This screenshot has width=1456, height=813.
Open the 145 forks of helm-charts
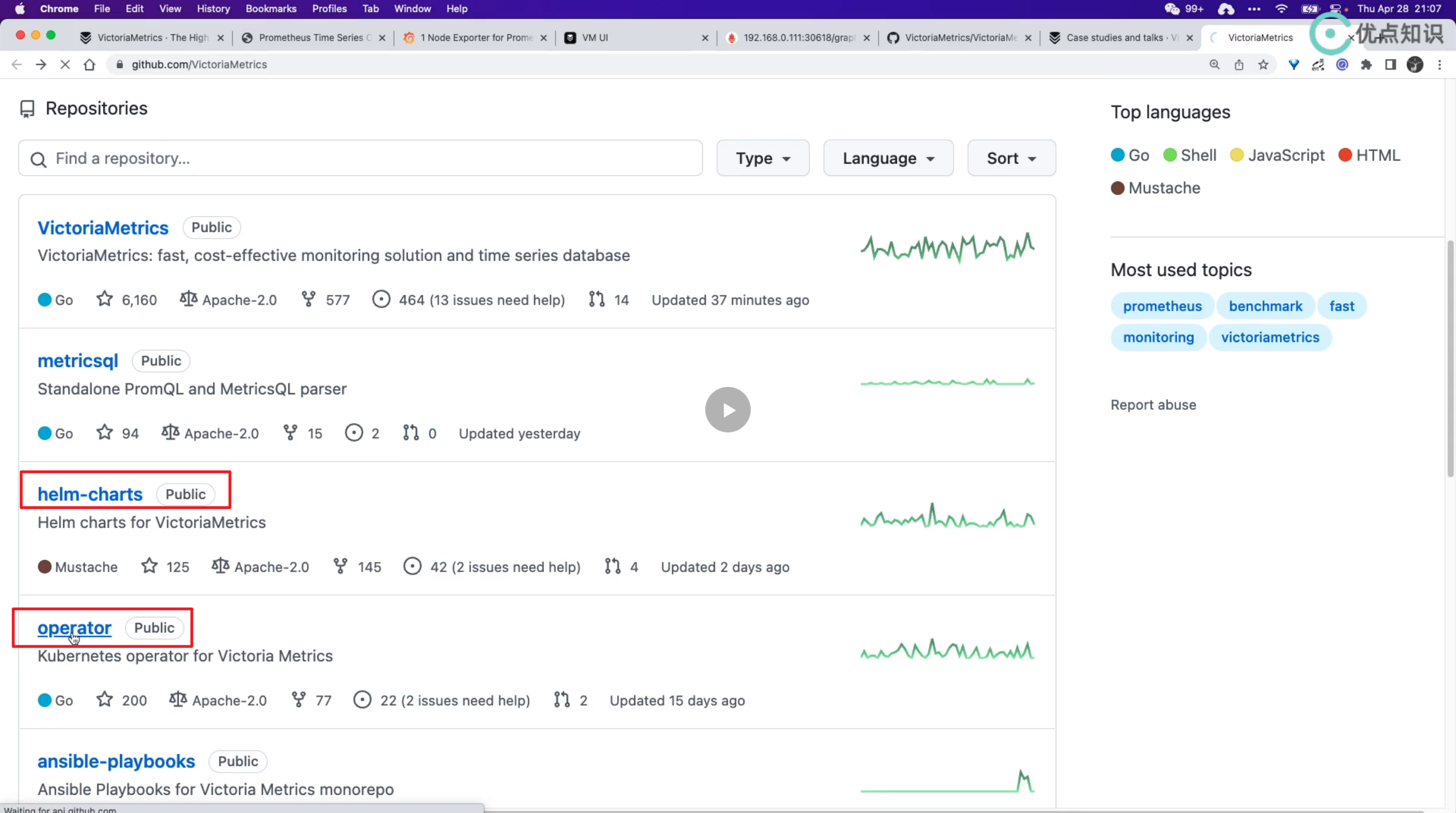click(357, 567)
